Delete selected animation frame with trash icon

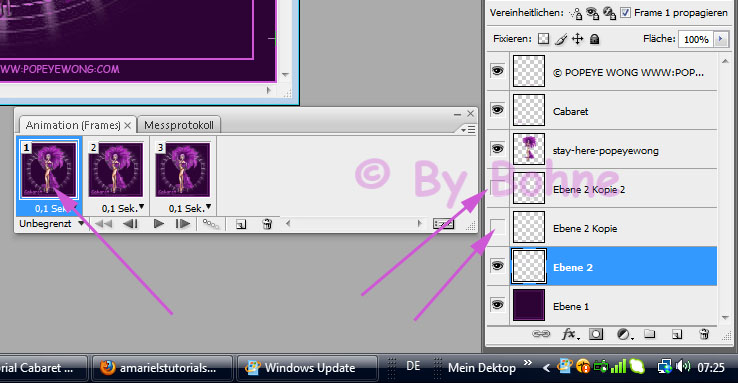[267, 224]
